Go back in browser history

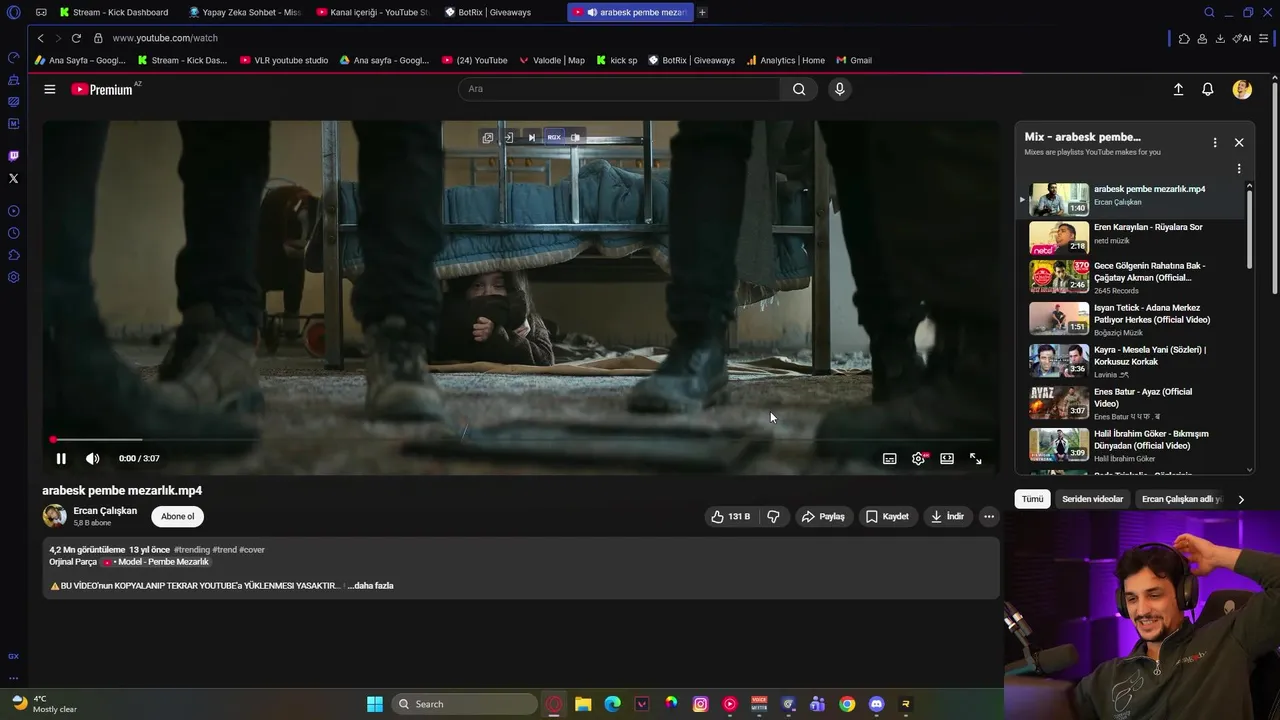coord(40,38)
